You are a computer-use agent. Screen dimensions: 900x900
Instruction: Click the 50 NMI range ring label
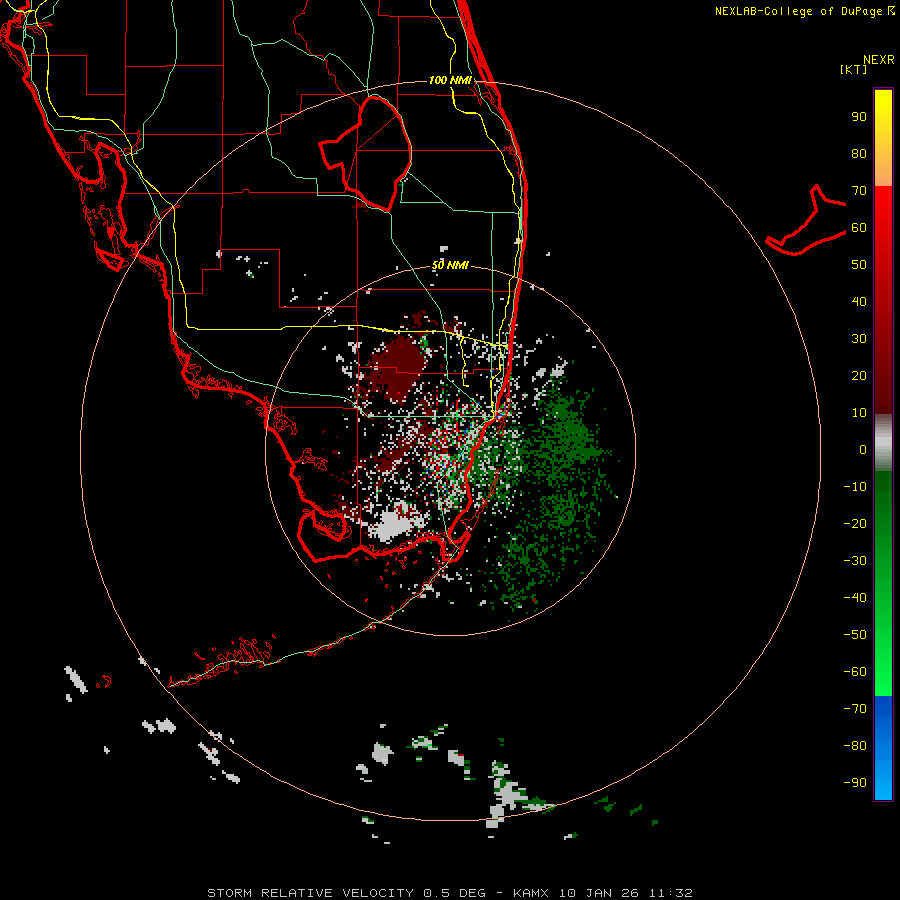point(450,265)
